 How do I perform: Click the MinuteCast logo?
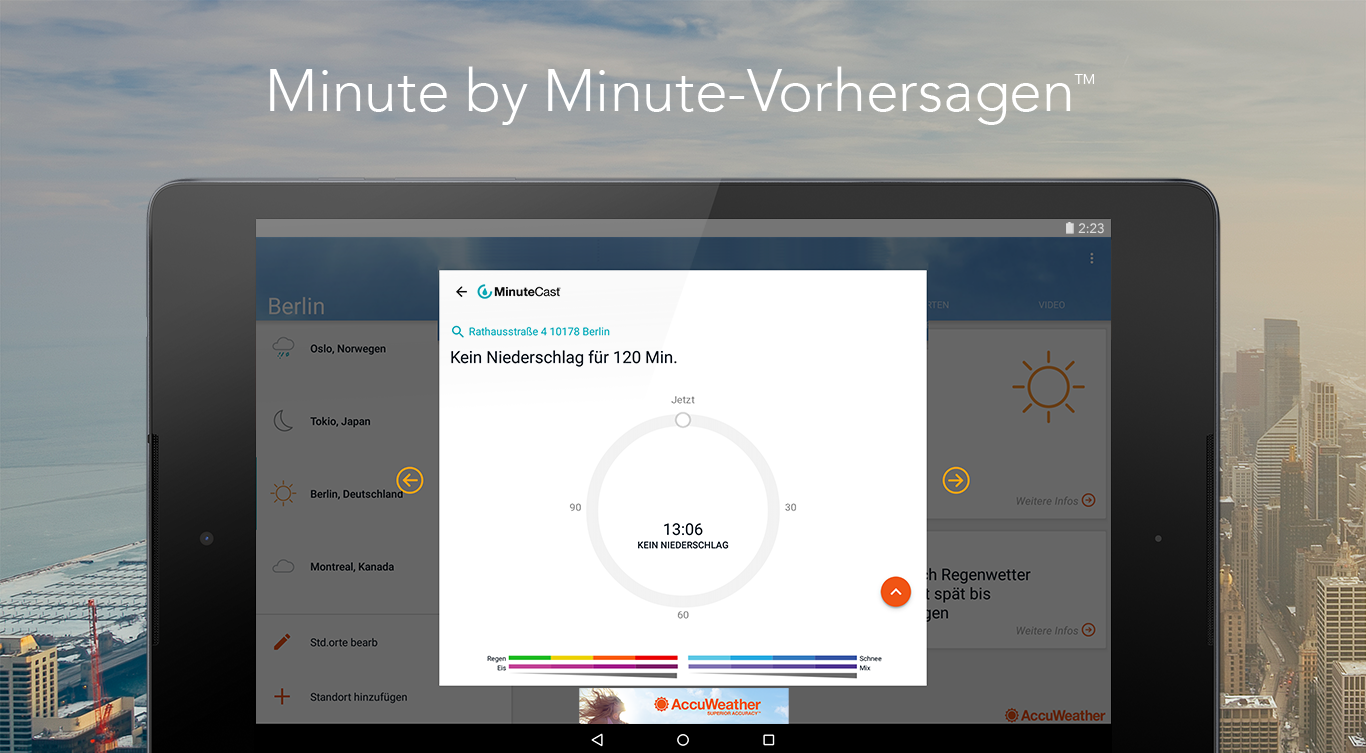coord(519,291)
